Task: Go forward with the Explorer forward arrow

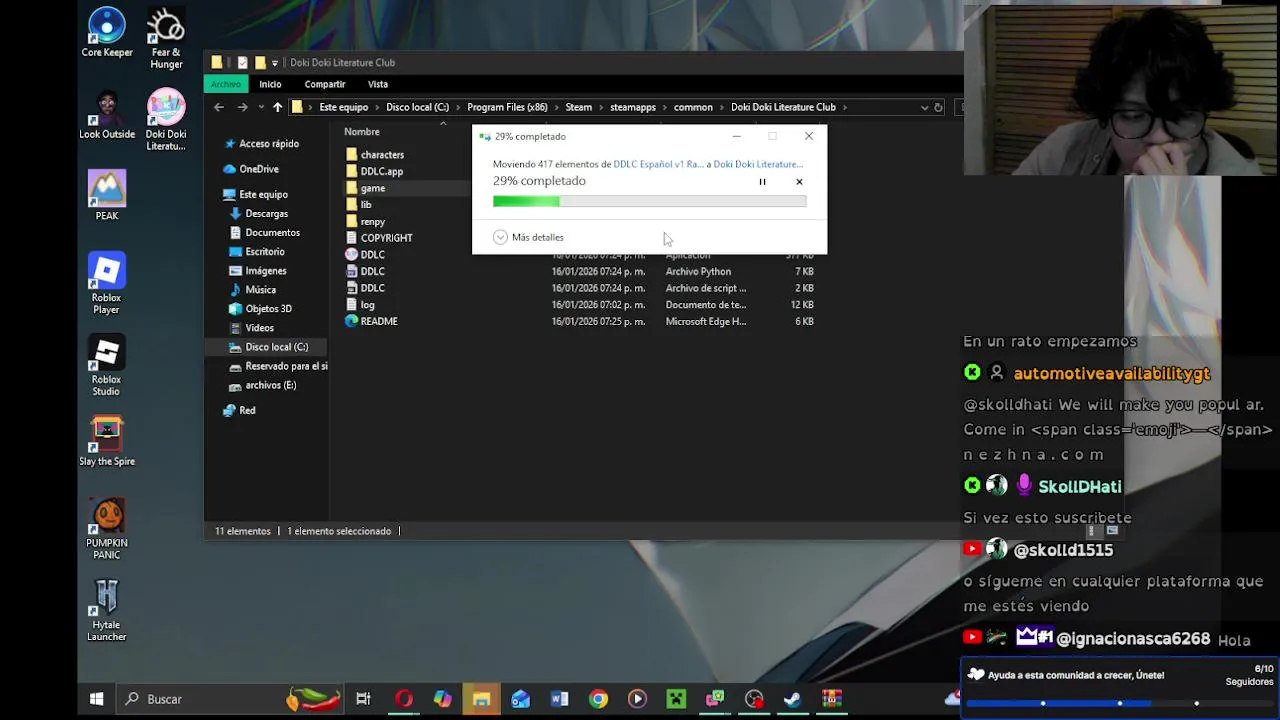Action: pos(242,107)
